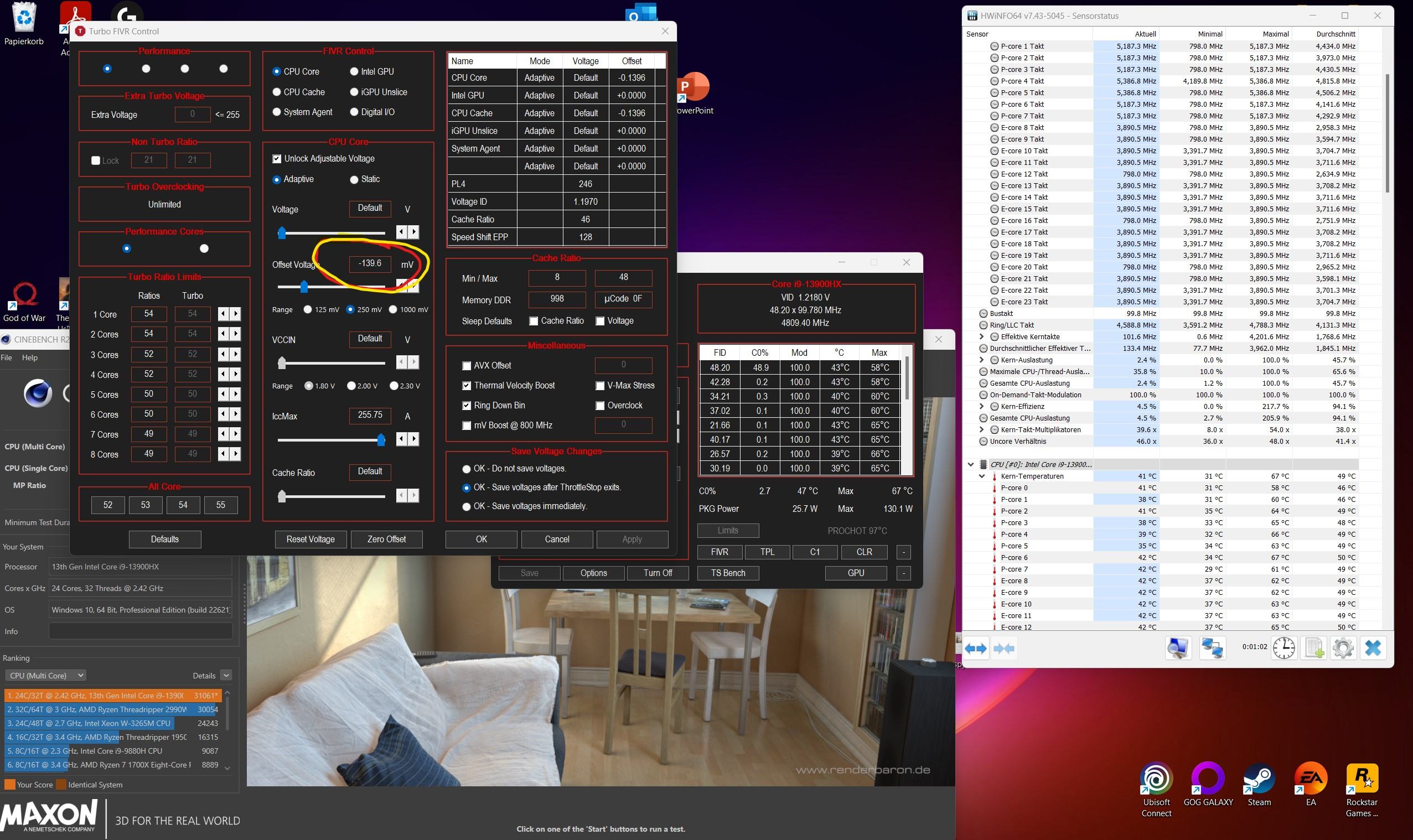Open Cinebench File menu
1413x840 pixels.
6,357
